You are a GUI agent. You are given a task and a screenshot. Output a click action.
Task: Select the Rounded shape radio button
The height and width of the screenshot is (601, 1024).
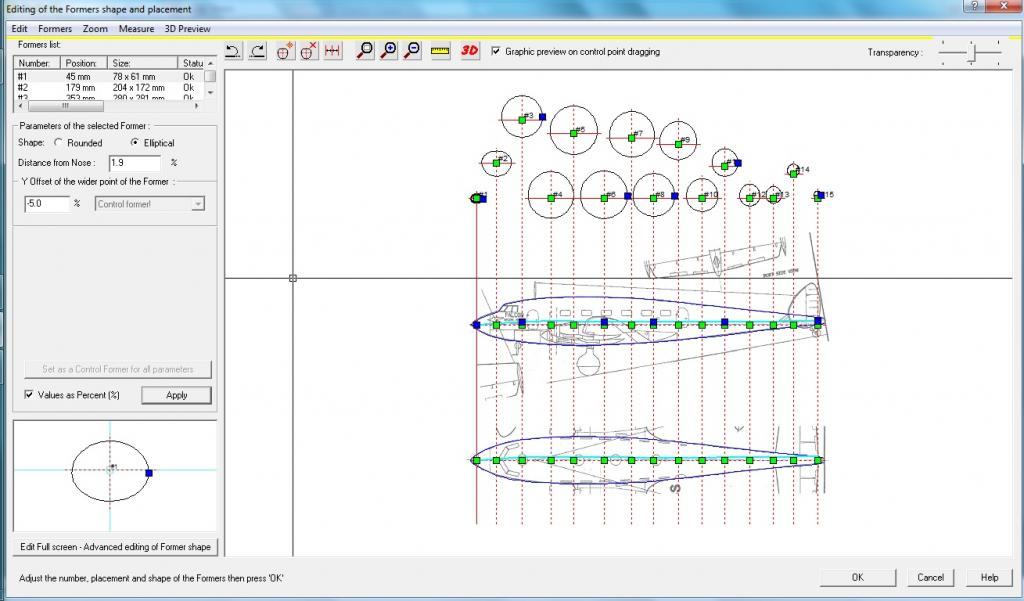point(59,143)
